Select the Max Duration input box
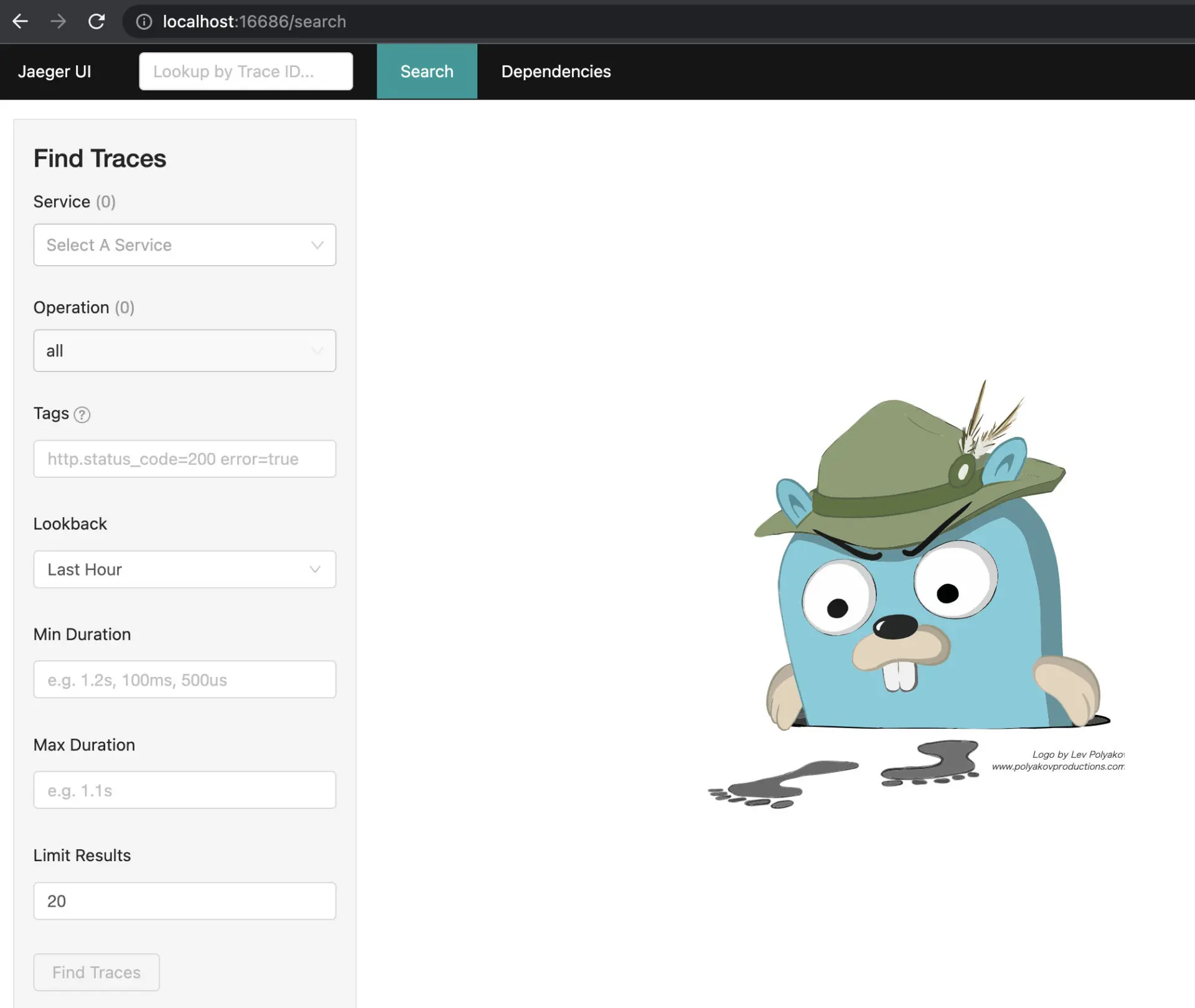The height and width of the screenshot is (1008, 1195). pos(185,790)
